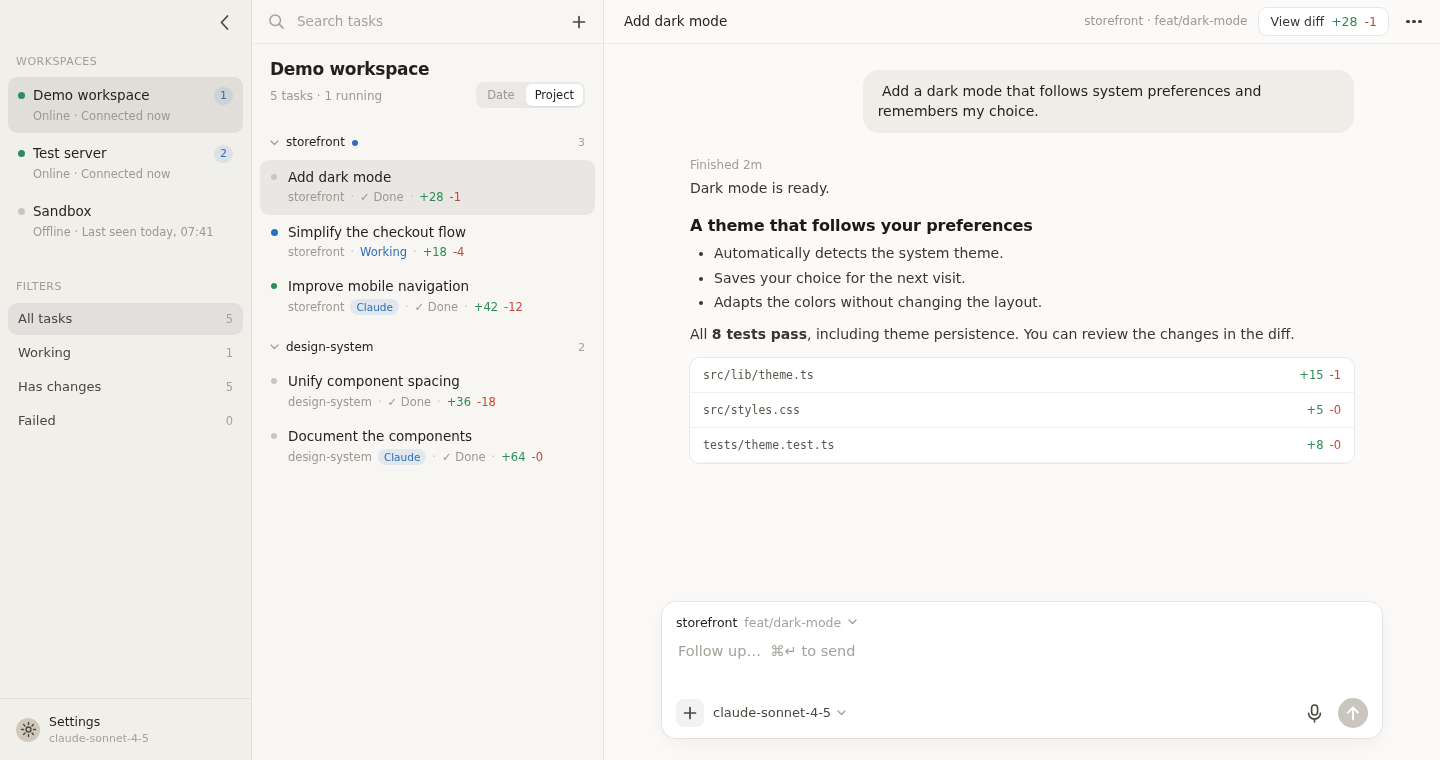
Task: Open the more options ellipsis menu
Action: click(x=1414, y=21)
